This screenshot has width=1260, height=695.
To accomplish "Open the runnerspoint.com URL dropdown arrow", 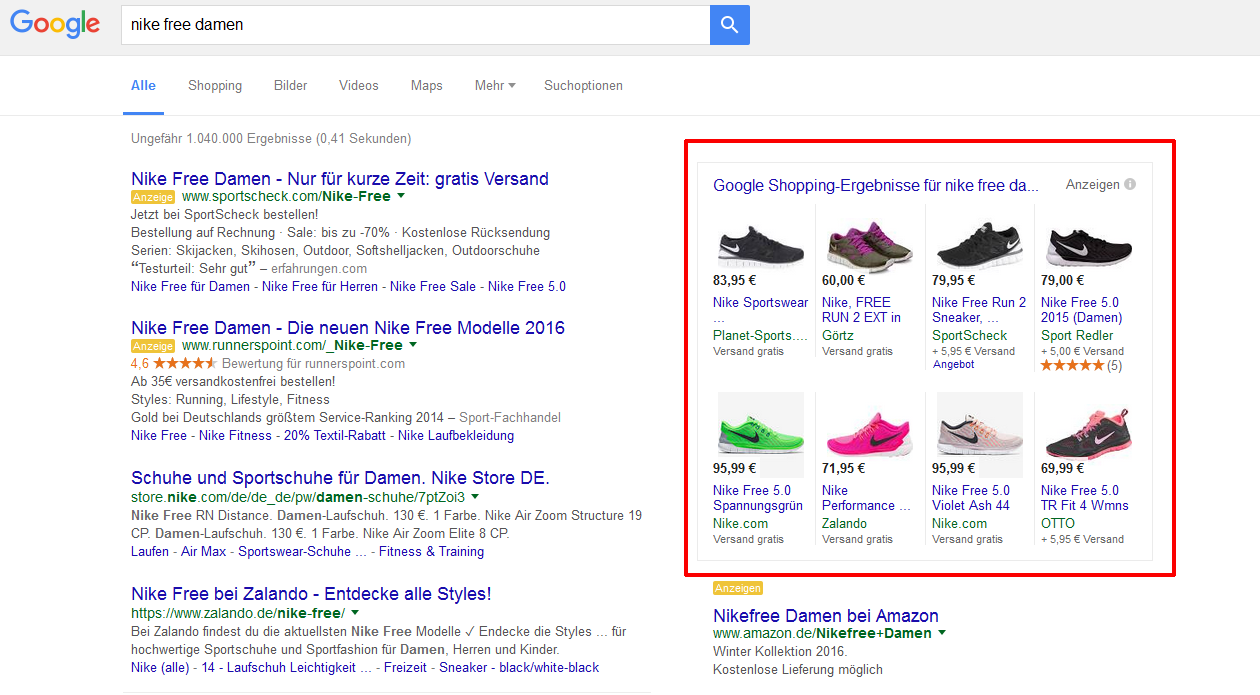I will (x=412, y=346).
